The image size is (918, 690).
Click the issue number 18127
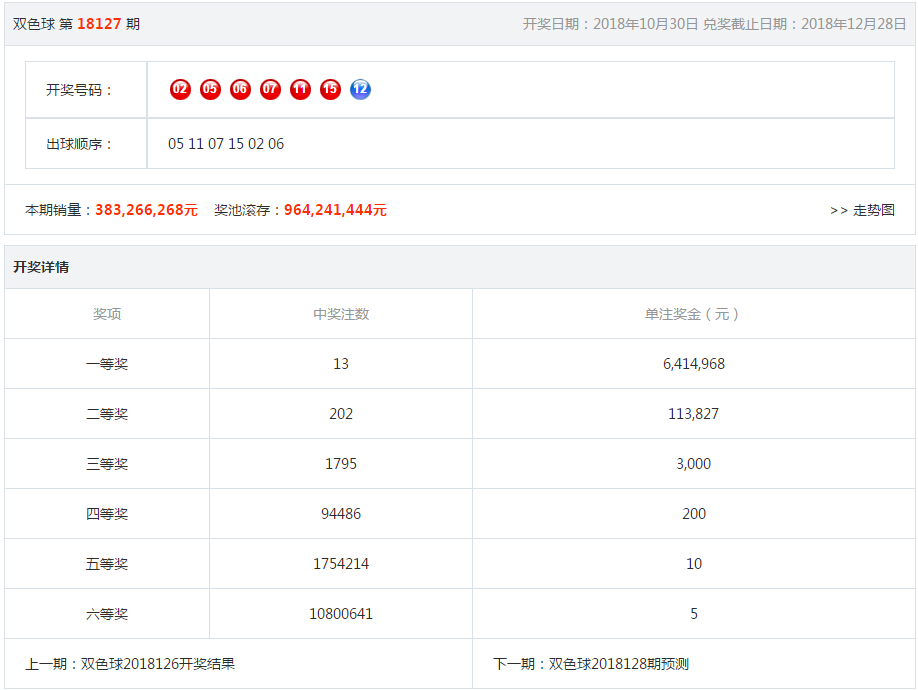pyautogui.click(x=99, y=24)
